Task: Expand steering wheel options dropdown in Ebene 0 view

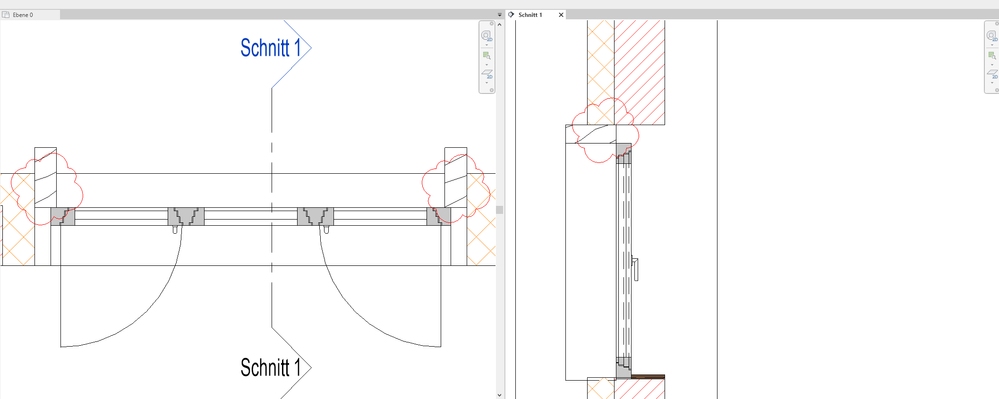Action: click(487, 45)
